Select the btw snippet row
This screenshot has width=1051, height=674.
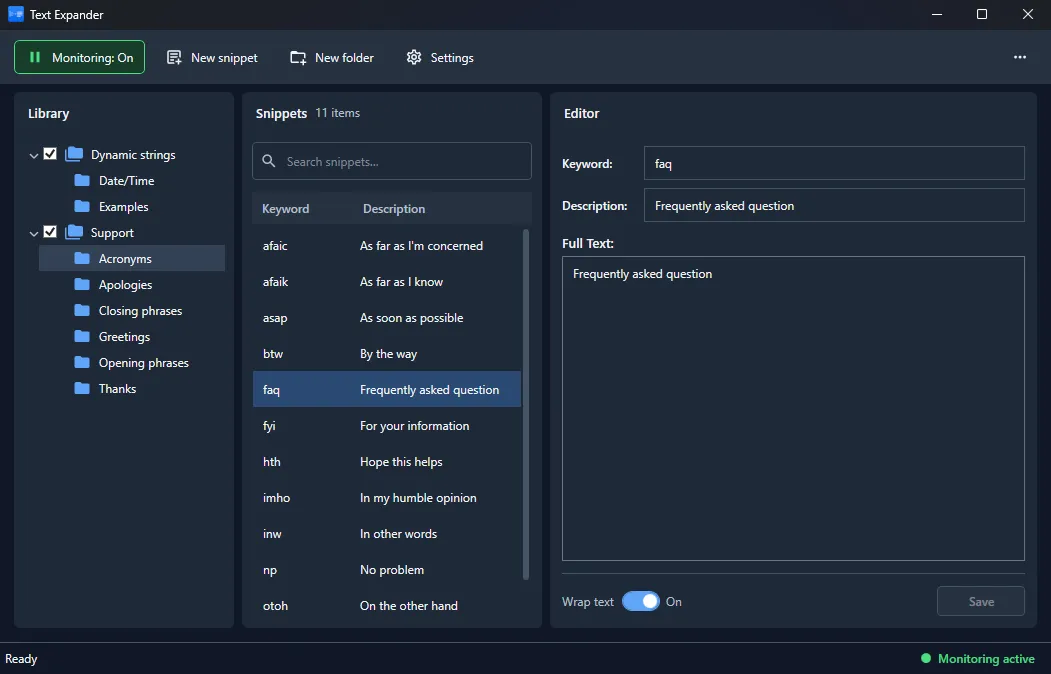387,354
